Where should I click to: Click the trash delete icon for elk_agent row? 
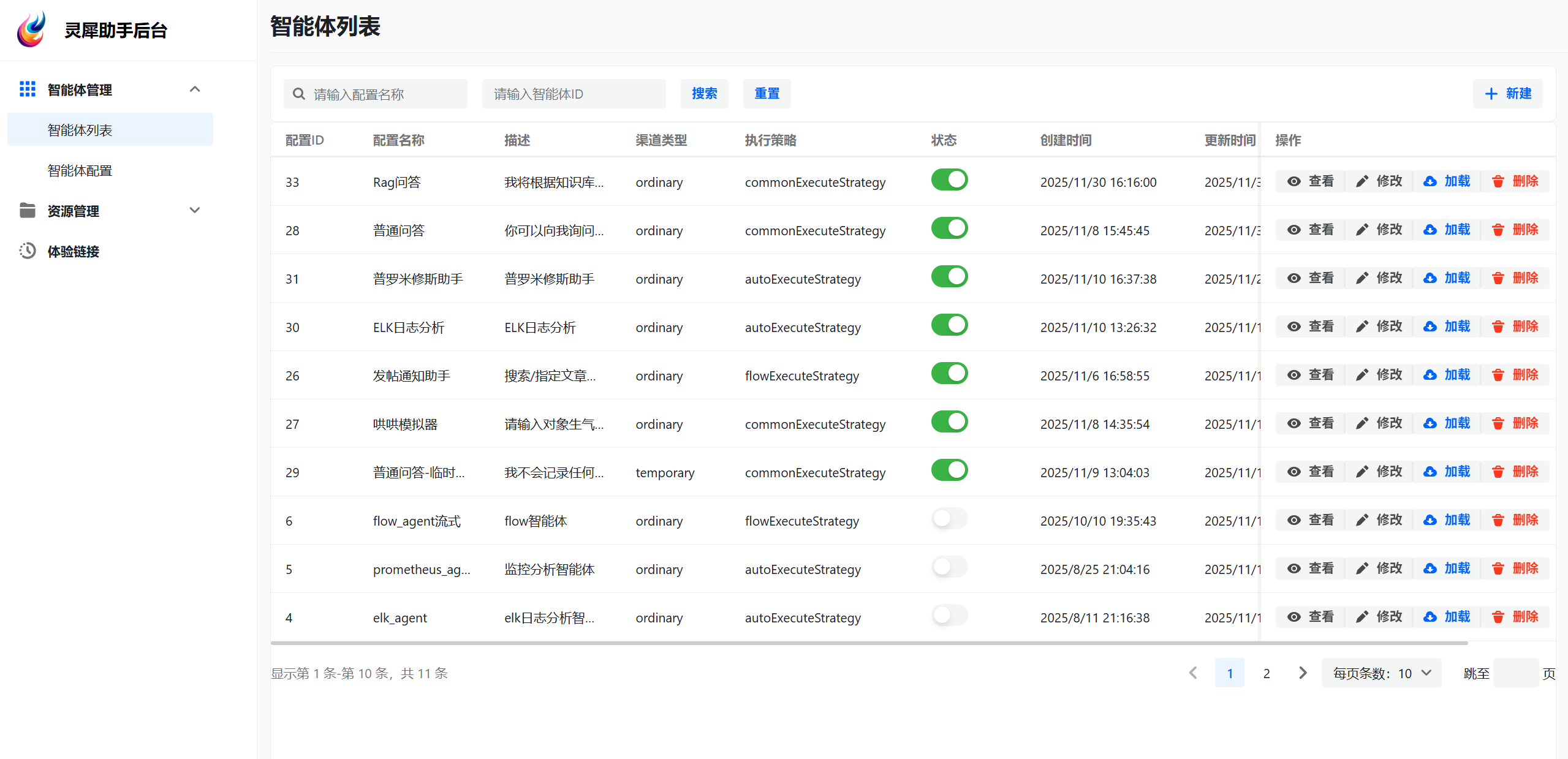(1498, 617)
